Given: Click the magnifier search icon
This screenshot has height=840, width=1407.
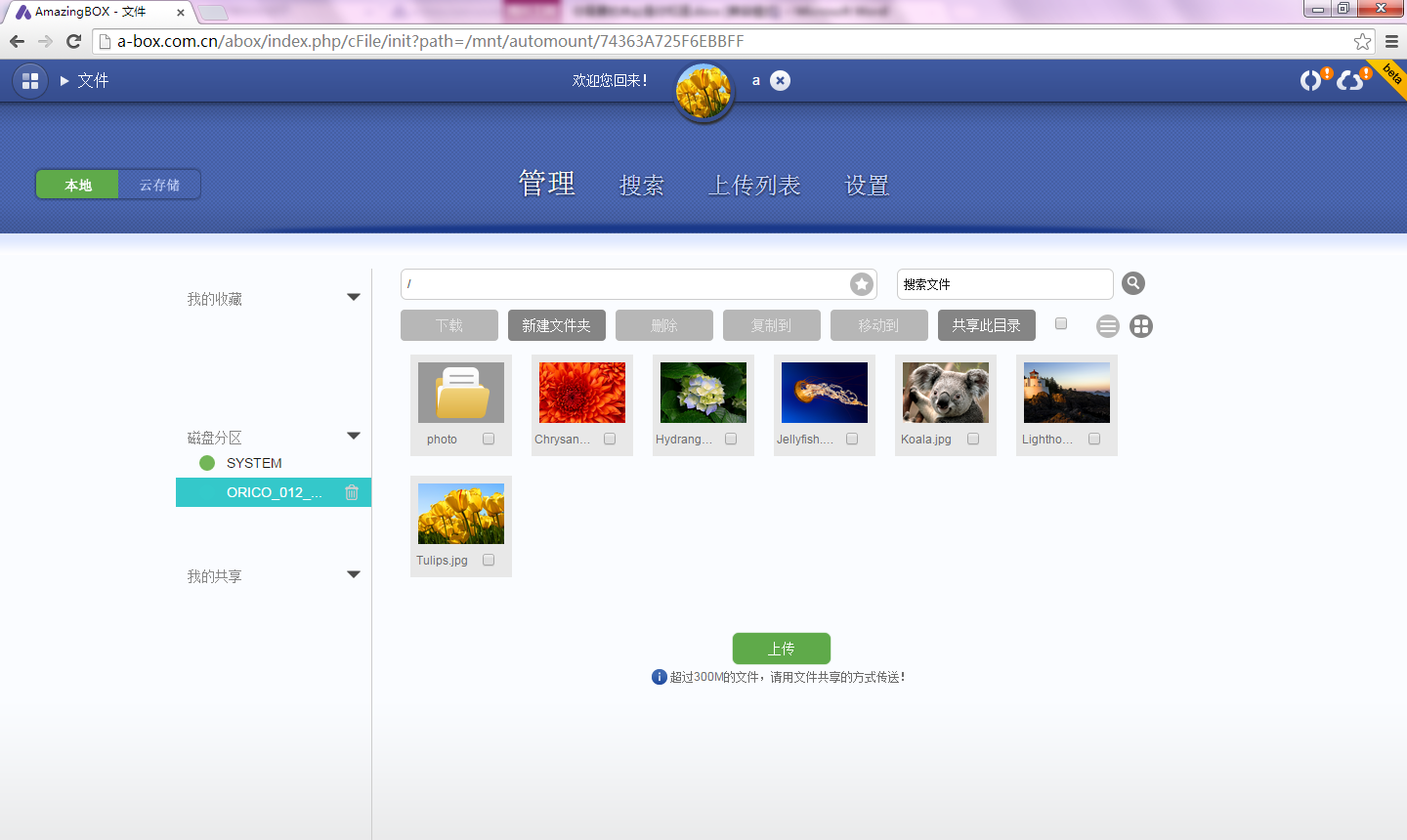Looking at the screenshot, I should tap(1132, 283).
